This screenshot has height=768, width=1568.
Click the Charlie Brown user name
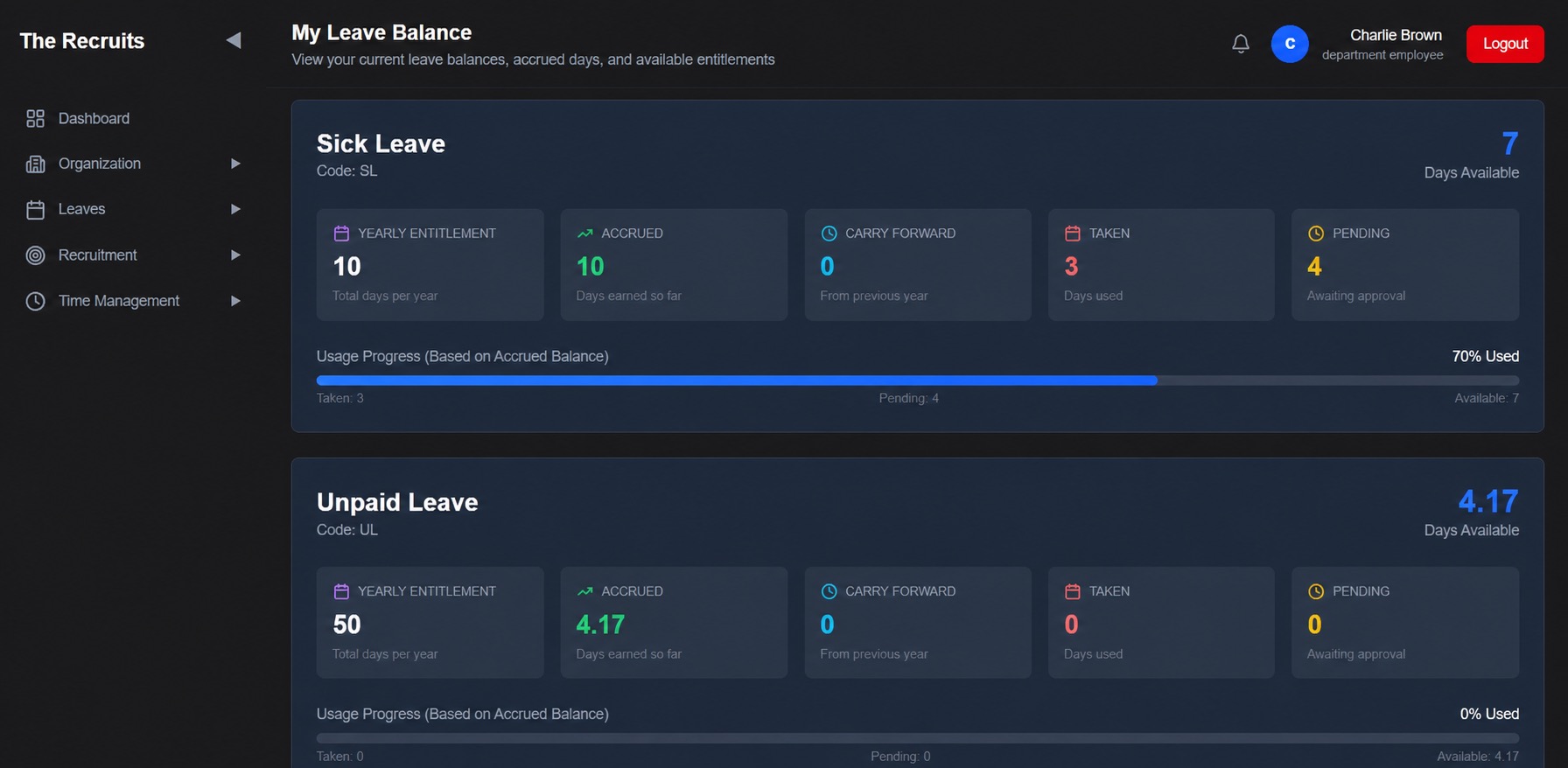1396,35
